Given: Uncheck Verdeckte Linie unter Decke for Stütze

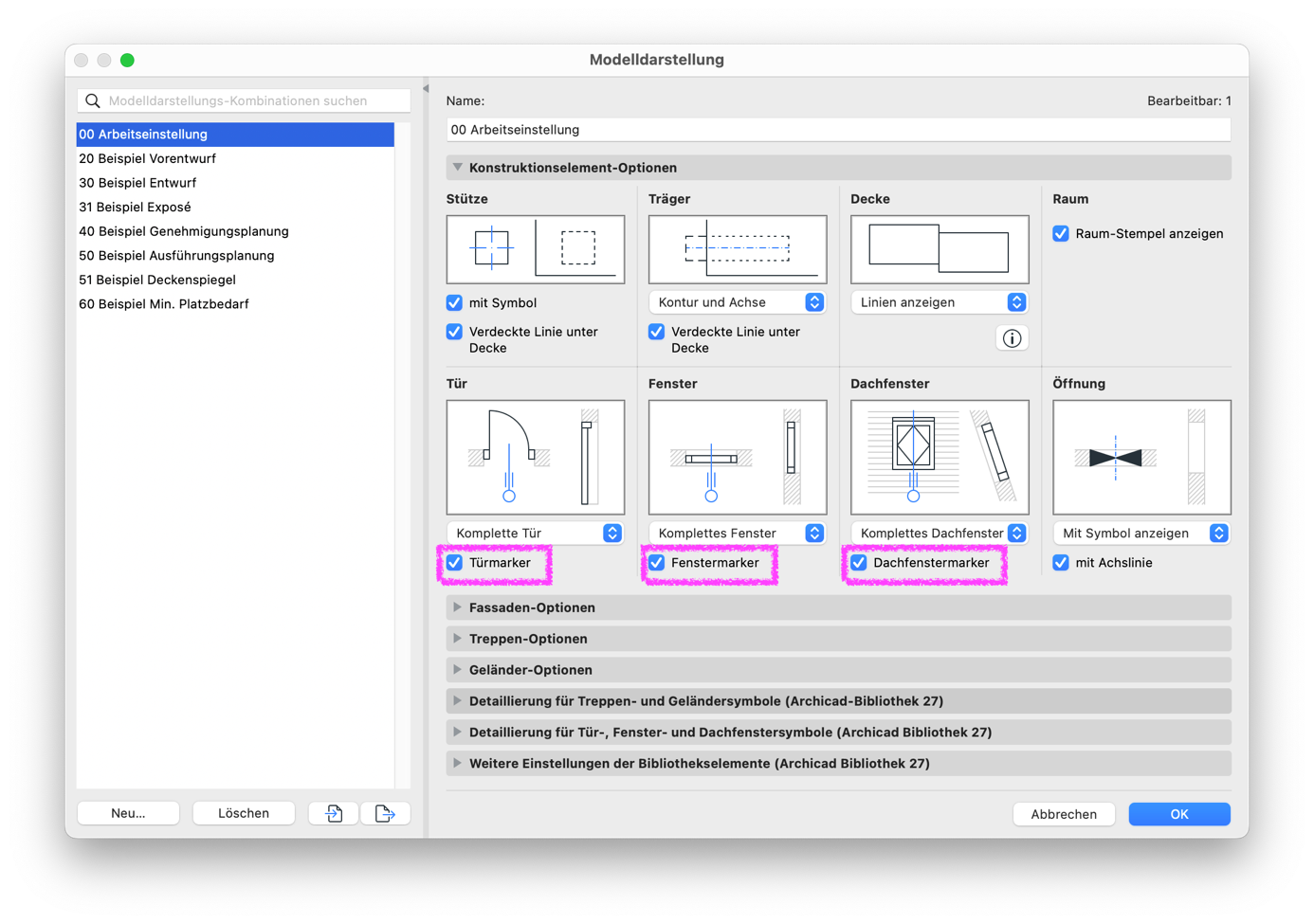Looking at the screenshot, I should (455, 332).
